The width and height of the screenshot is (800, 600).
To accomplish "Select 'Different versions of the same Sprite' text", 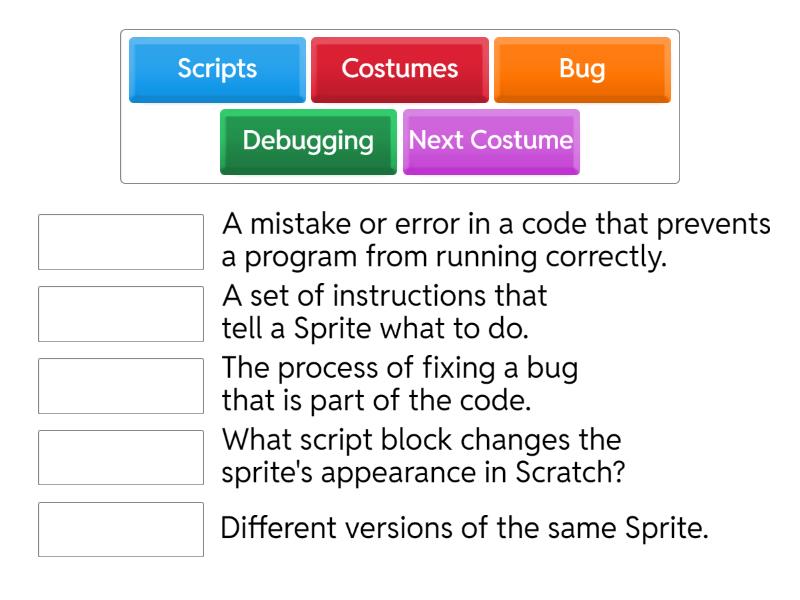I will (464, 527).
